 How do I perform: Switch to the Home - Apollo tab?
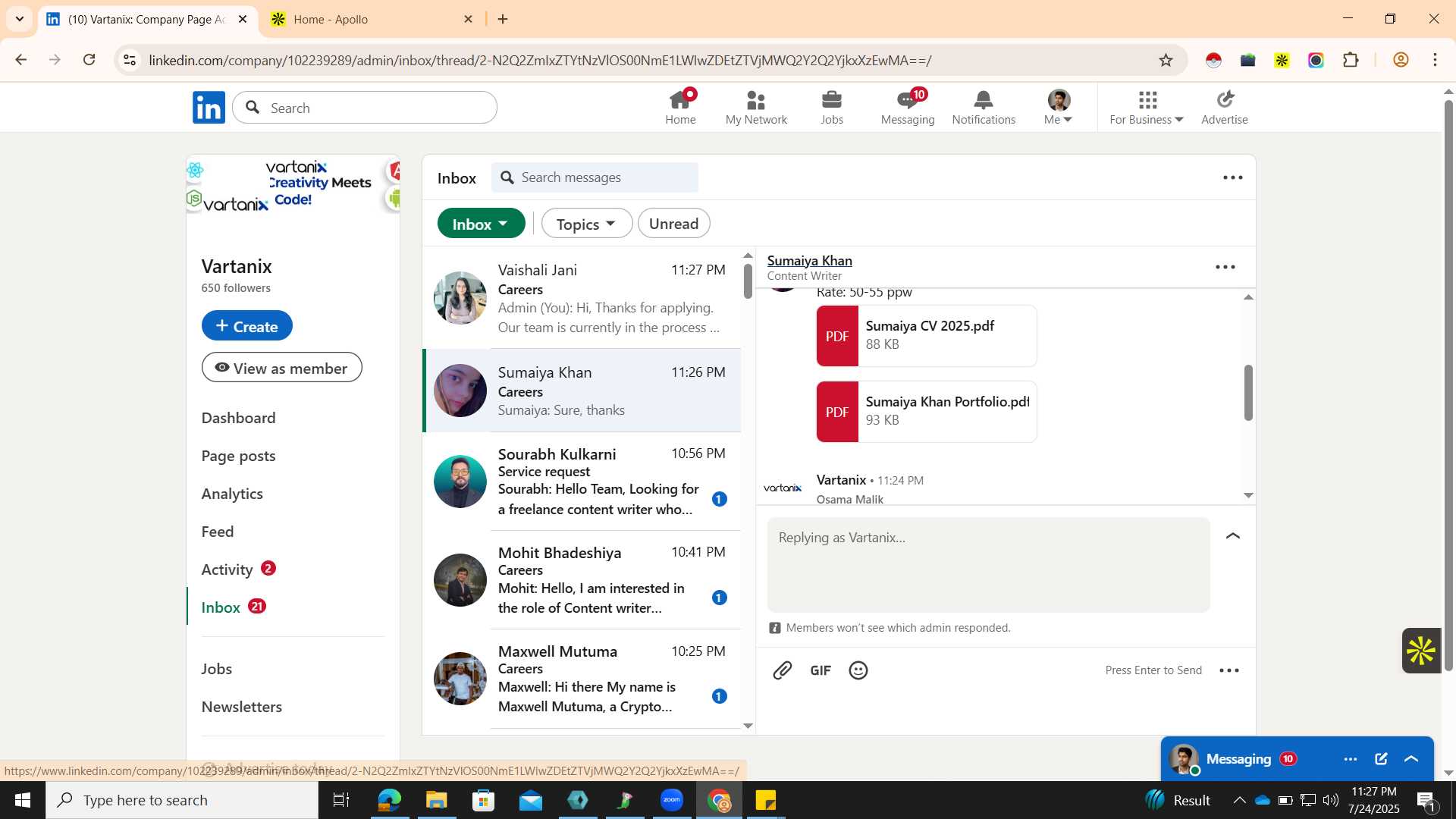point(372,19)
